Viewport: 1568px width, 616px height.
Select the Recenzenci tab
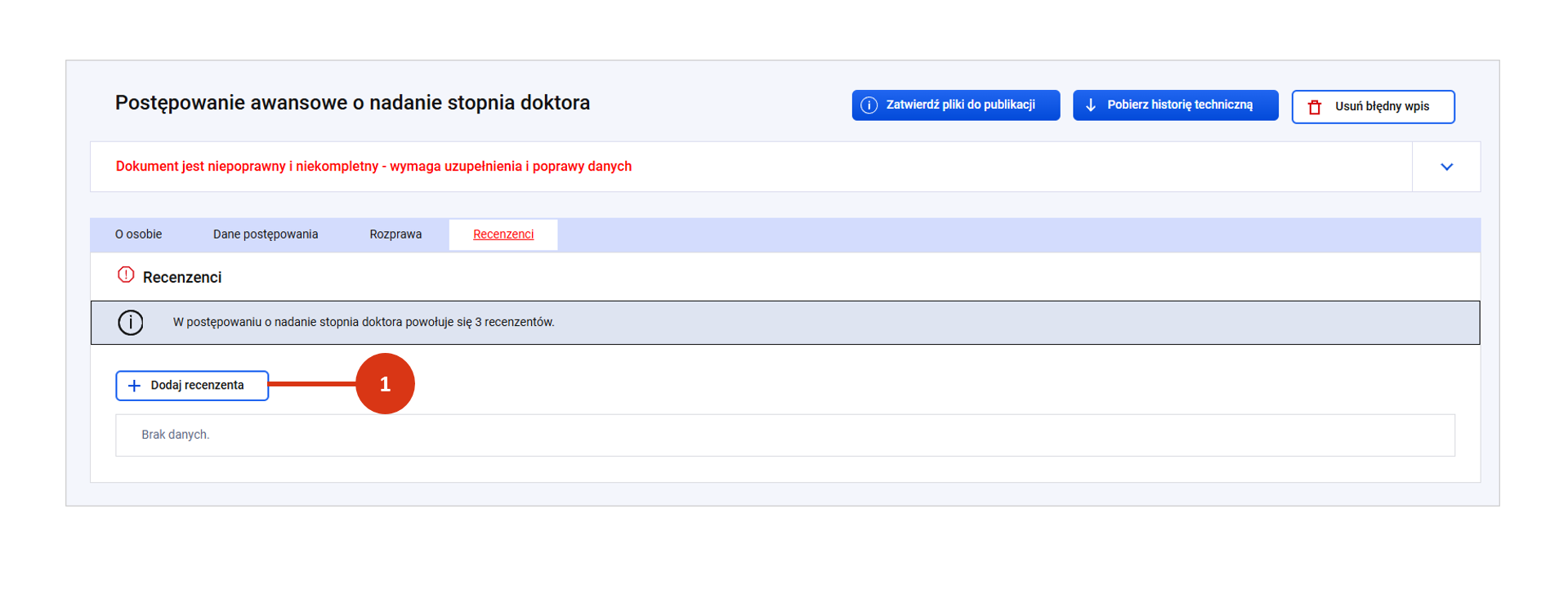tap(503, 234)
